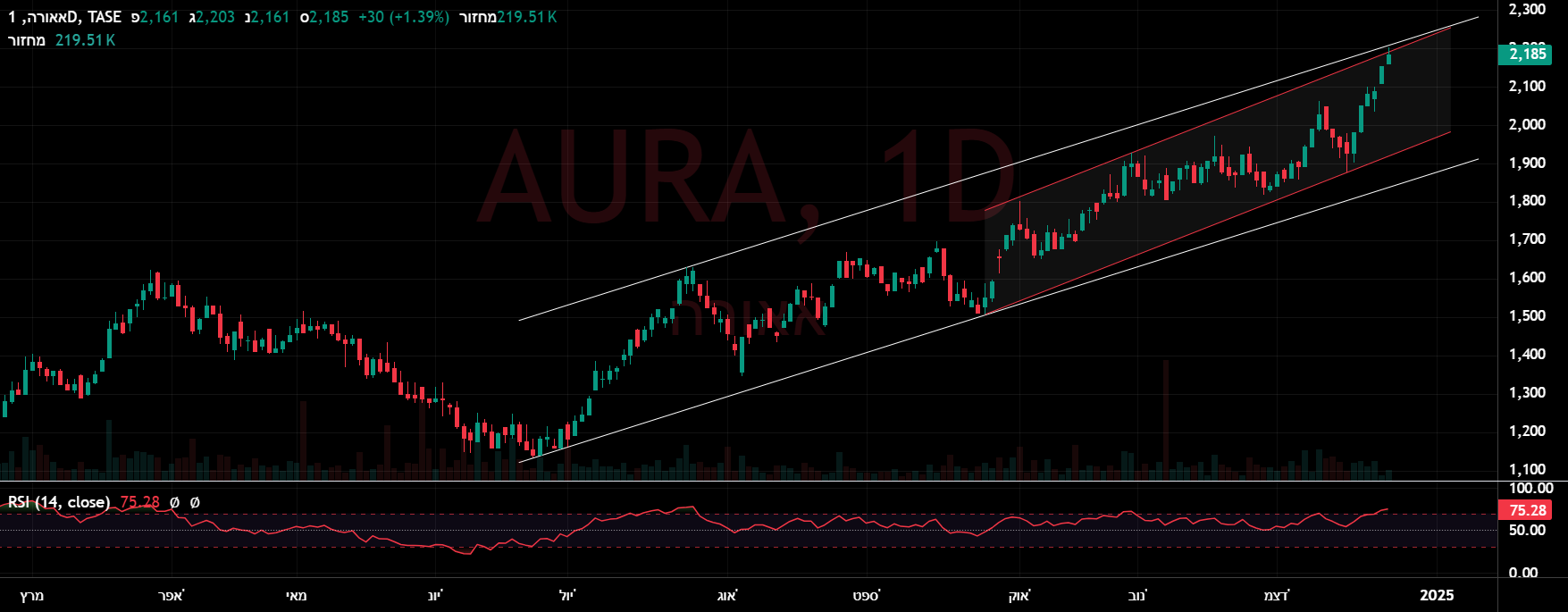Viewport: 1568px width, 612px height.
Task: Click the אפר' month label on the time axis
Action: pos(171,595)
